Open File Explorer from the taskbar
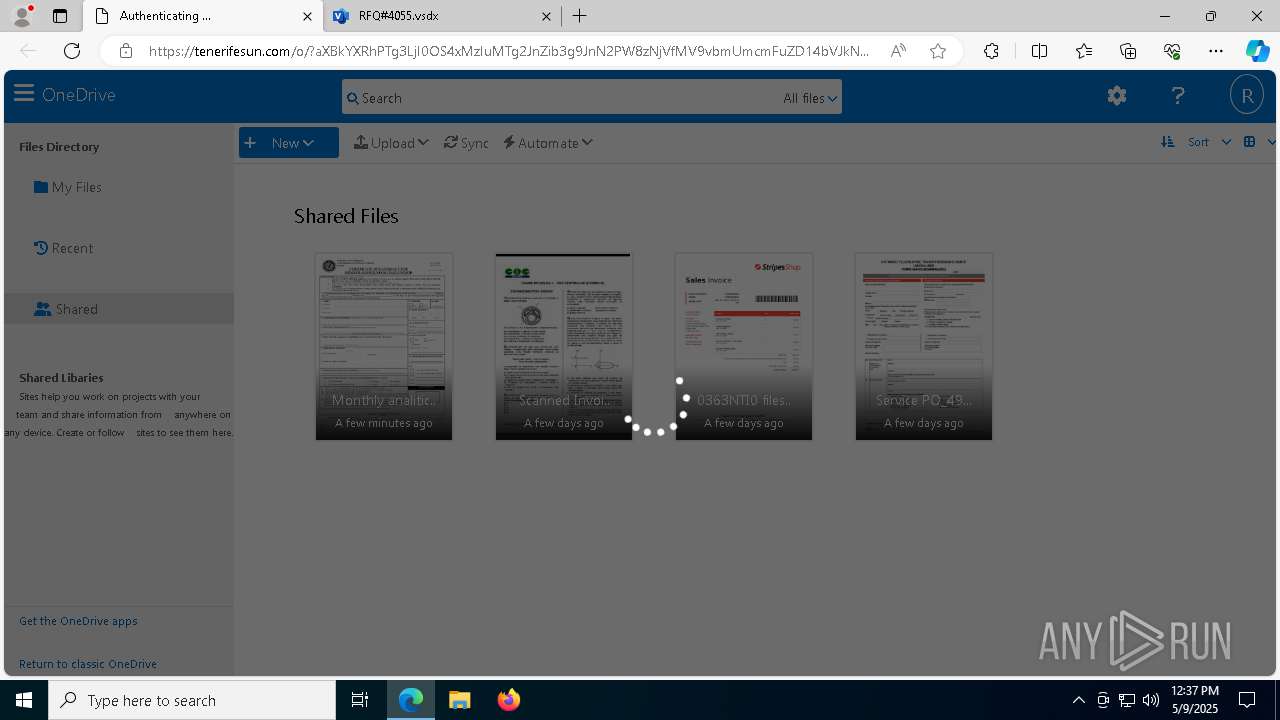 [x=460, y=700]
